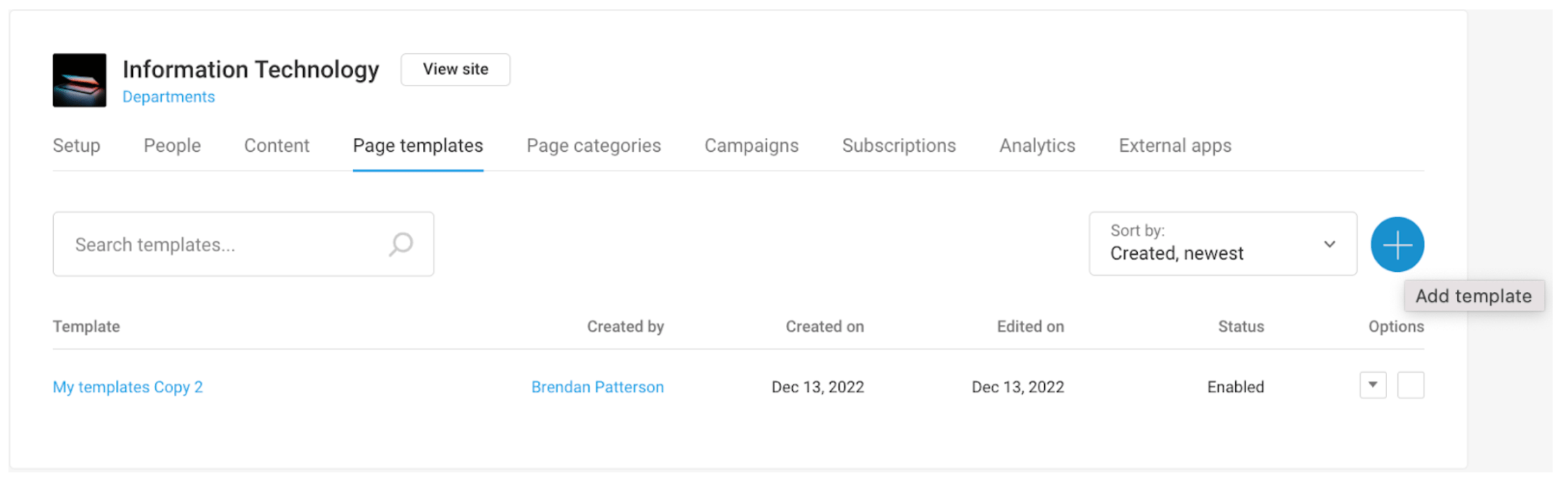Click the Information Technology site logo
The height and width of the screenshot is (488, 1568).
[x=79, y=80]
